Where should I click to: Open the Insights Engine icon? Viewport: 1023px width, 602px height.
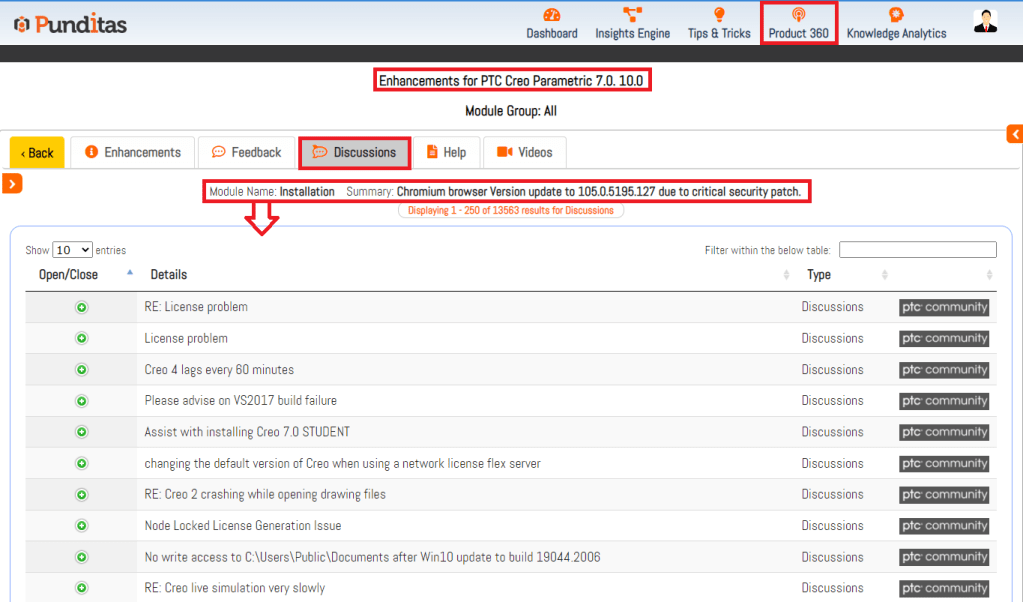pyautogui.click(x=632, y=15)
